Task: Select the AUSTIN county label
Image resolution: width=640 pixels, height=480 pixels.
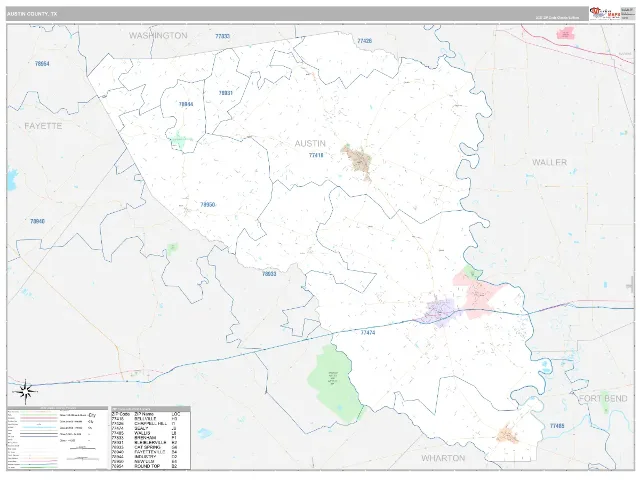Action: point(310,143)
